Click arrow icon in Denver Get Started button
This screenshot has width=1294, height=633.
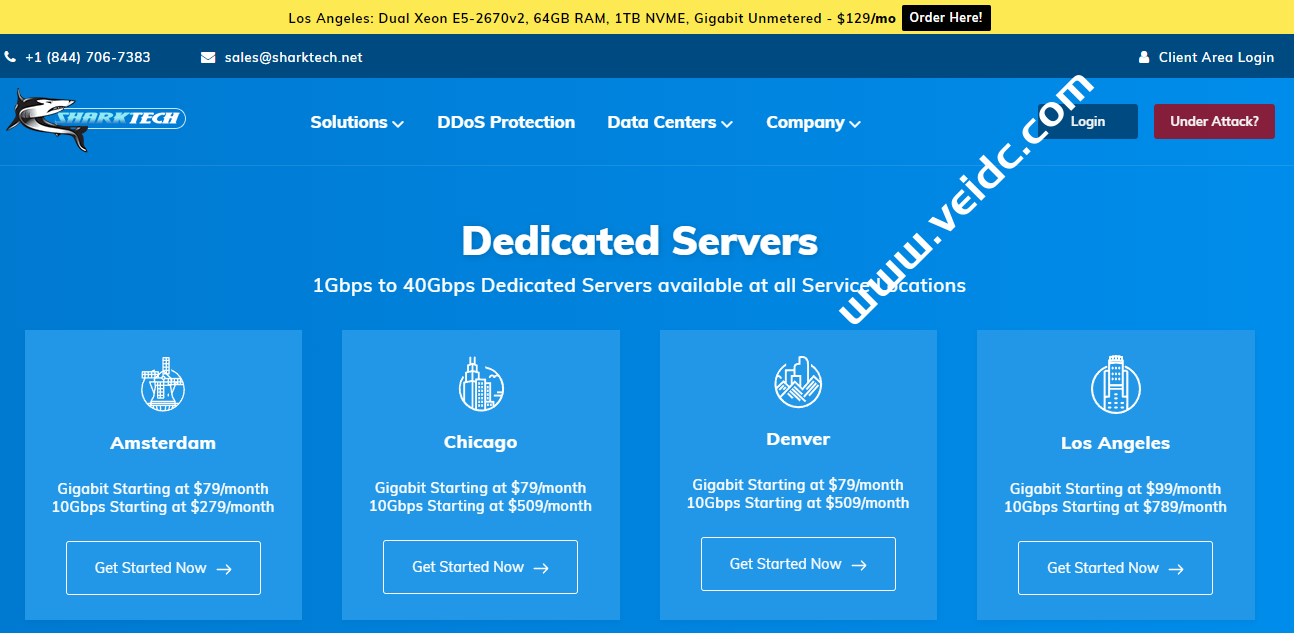[859, 565]
